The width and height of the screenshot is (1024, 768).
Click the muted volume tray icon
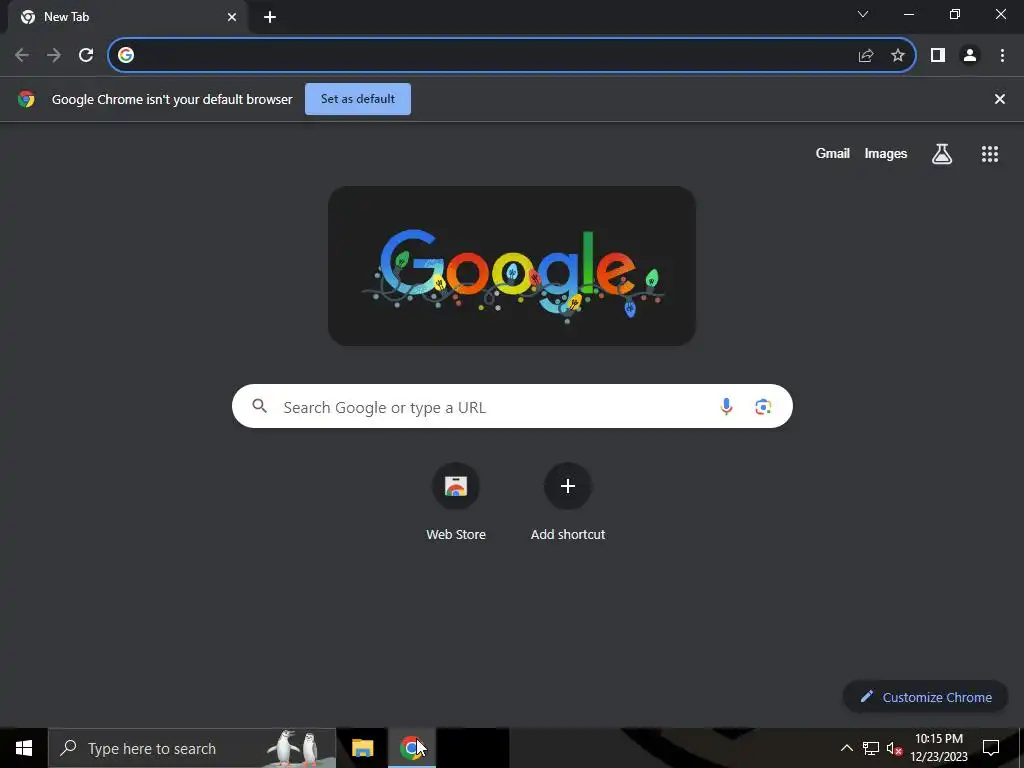pyautogui.click(x=895, y=748)
